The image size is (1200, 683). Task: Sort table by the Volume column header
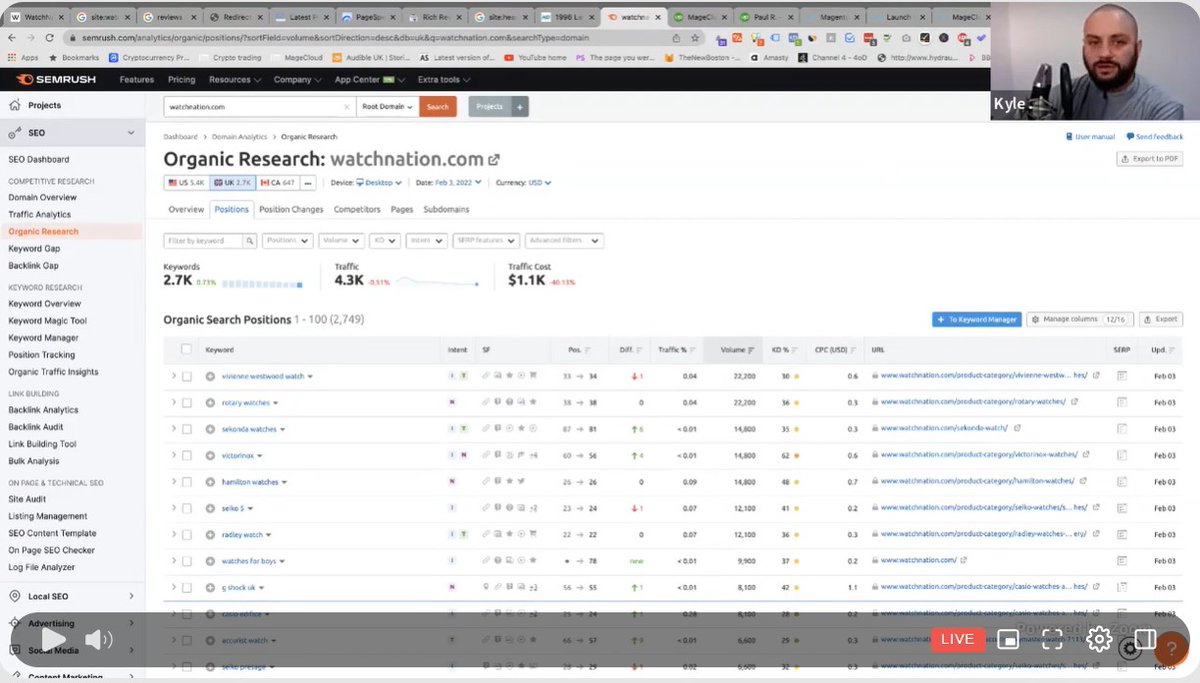(x=734, y=349)
